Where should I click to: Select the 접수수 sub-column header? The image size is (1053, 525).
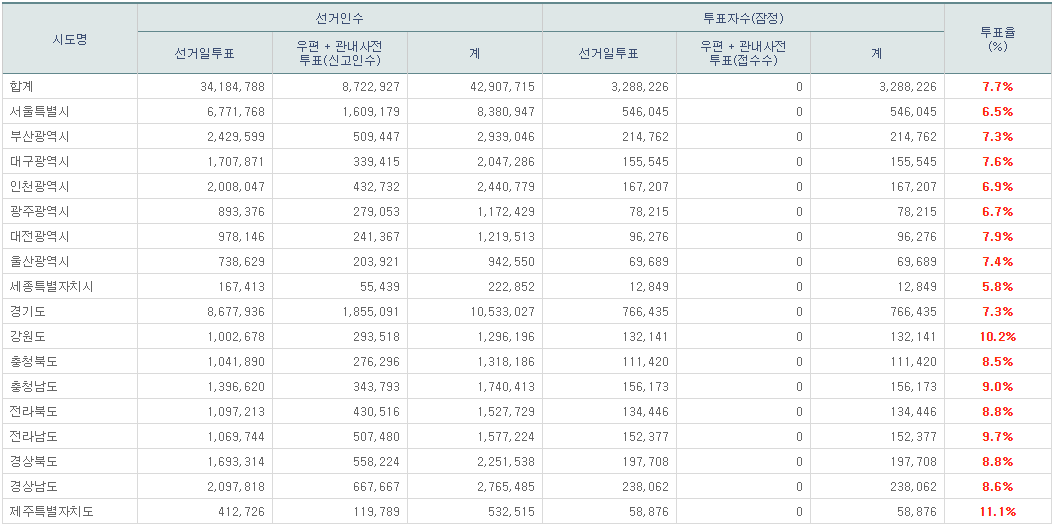pyautogui.click(x=742, y=54)
